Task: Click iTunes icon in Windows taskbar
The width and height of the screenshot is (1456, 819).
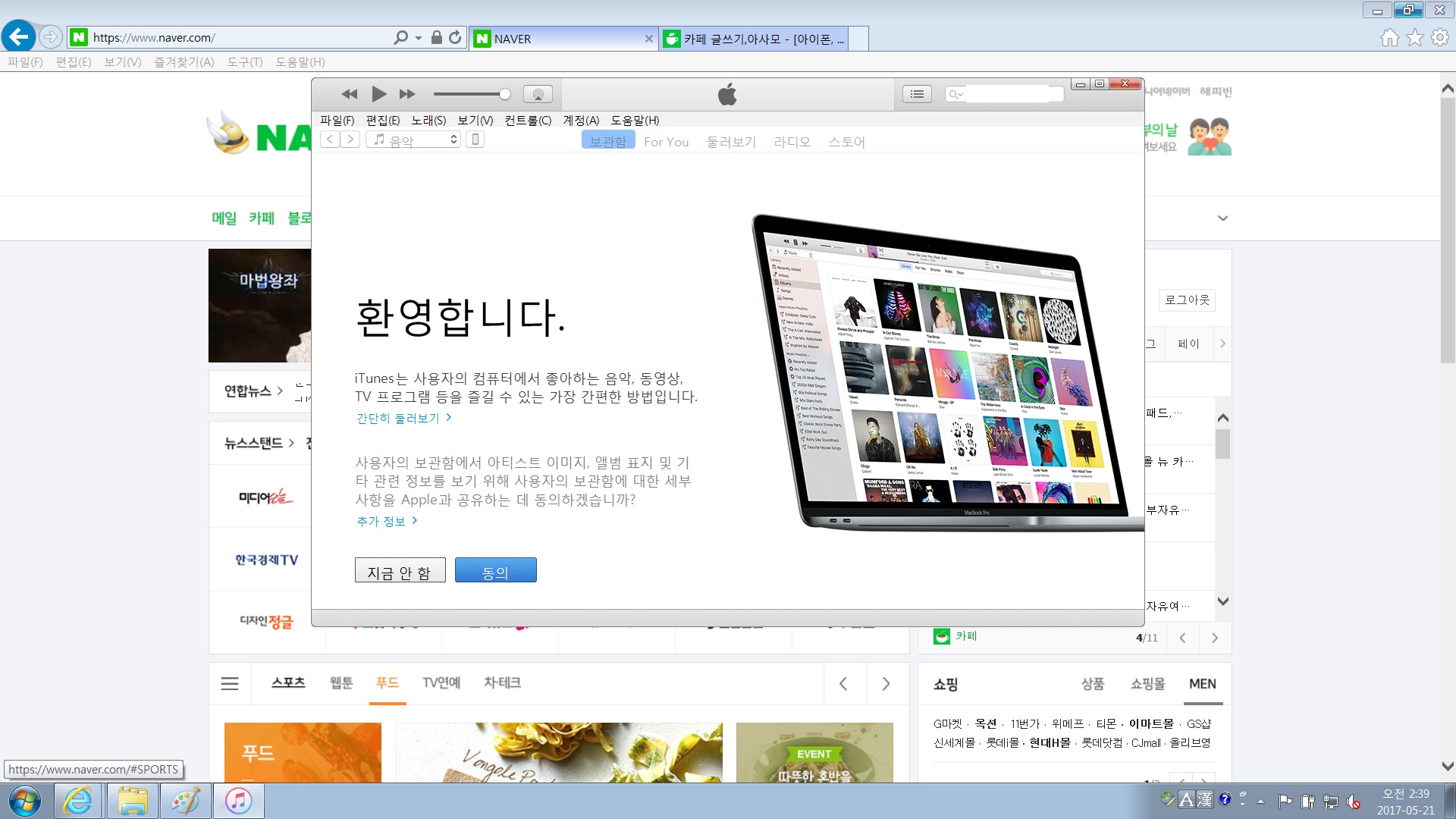Action: pyautogui.click(x=238, y=801)
